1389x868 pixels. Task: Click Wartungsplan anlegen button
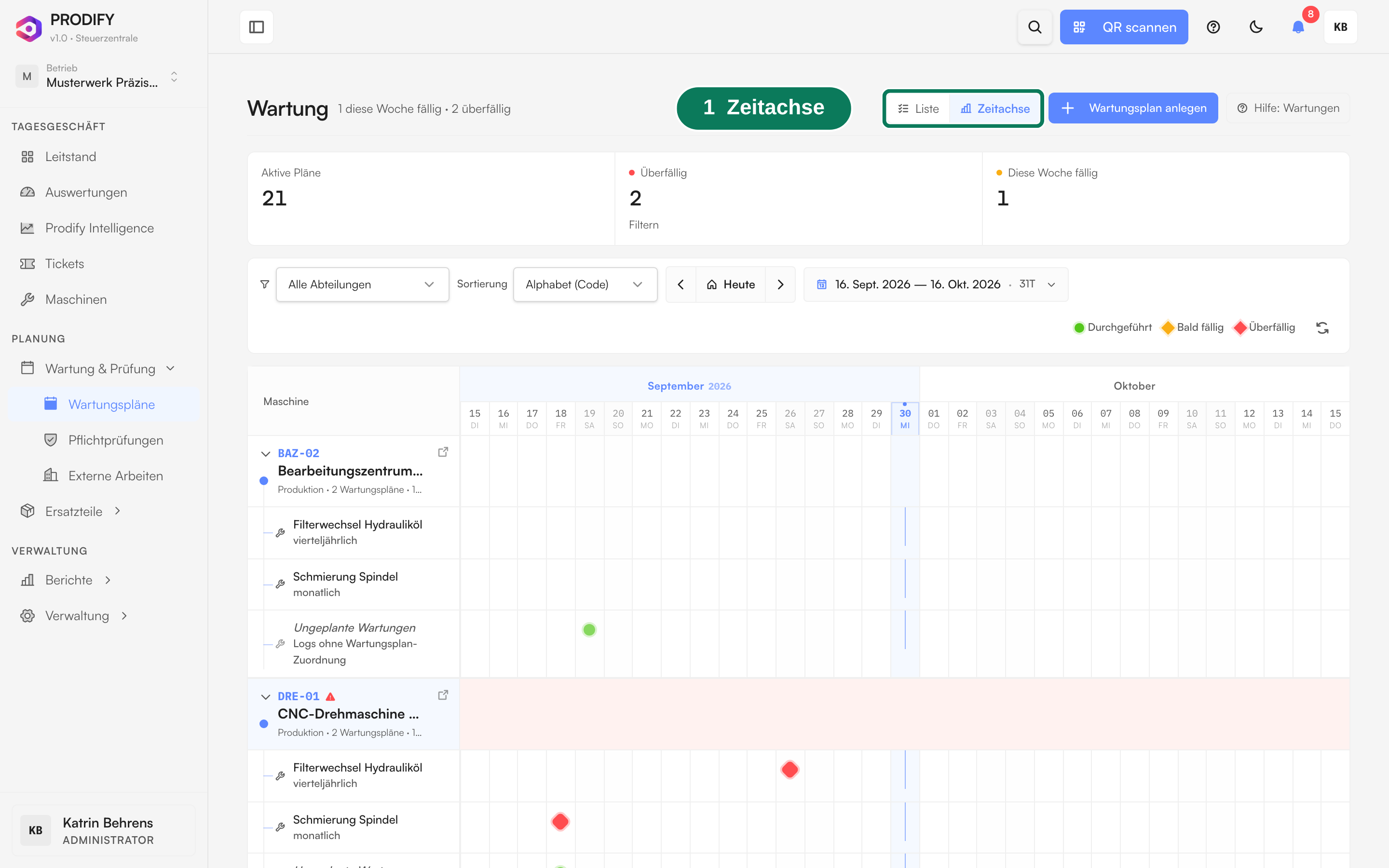pyautogui.click(x=1133, y=108)
